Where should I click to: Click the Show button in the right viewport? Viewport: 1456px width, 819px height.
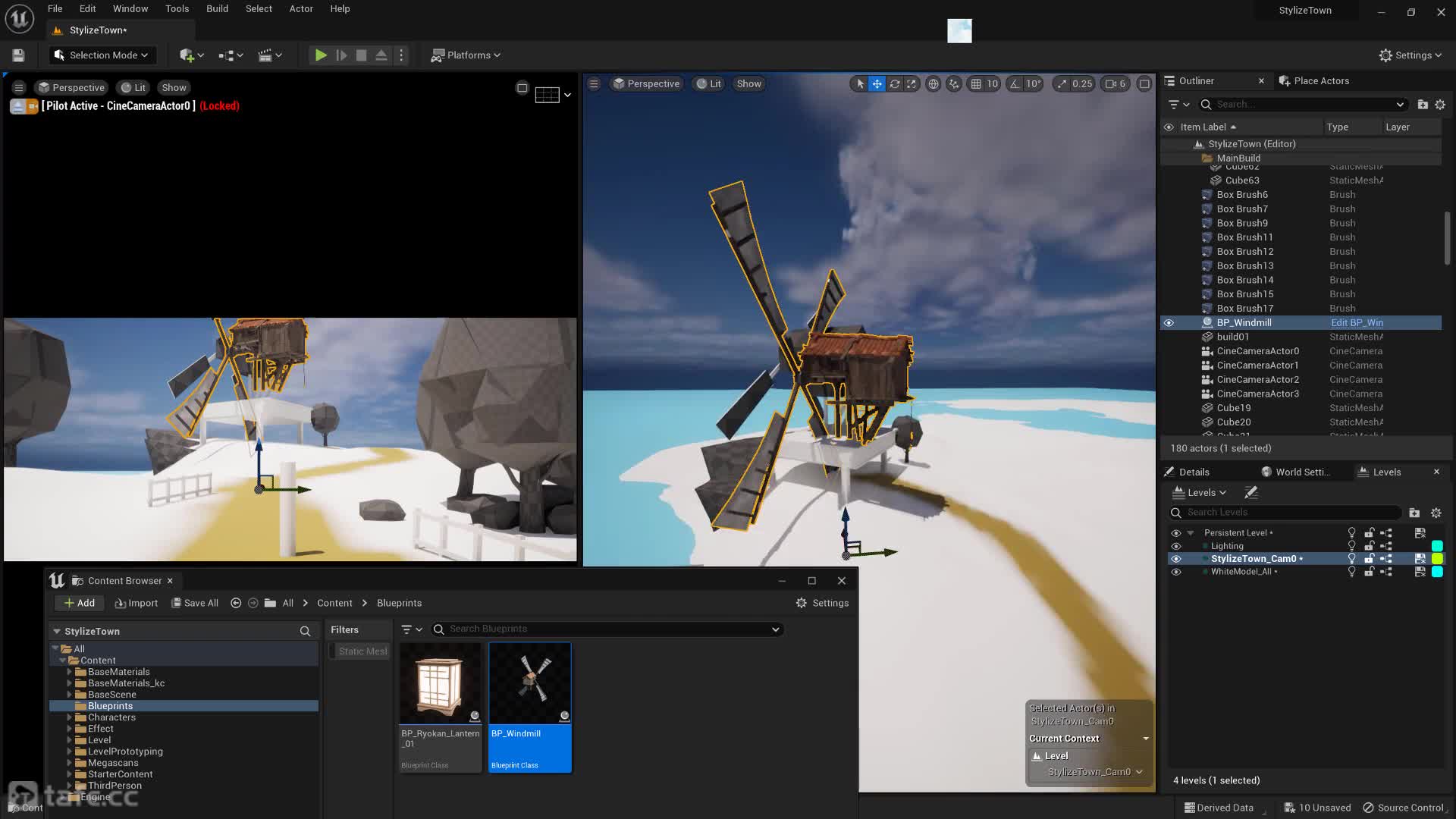pos(748,84)
